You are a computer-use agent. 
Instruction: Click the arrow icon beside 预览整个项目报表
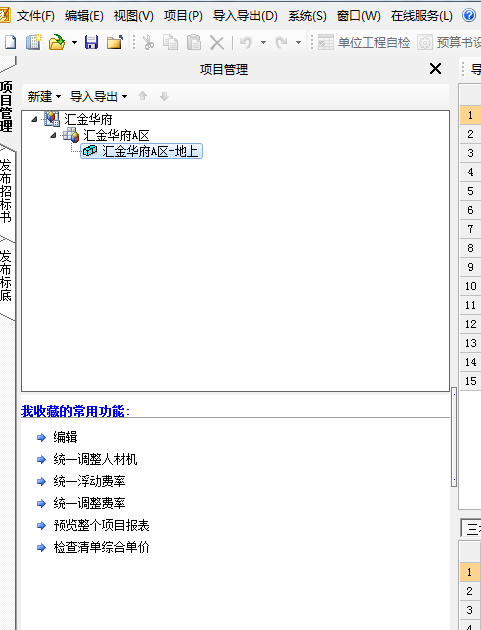[41, 525]
